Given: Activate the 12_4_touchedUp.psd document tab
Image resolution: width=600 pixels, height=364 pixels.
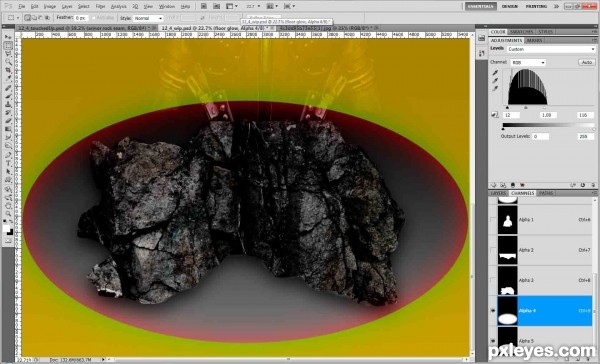Looking at the screenshot, I should [84, 28].
